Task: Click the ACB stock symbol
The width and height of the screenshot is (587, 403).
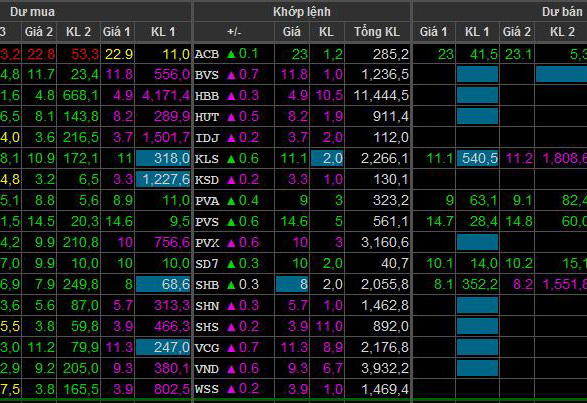Action: (x=207, y=54)
